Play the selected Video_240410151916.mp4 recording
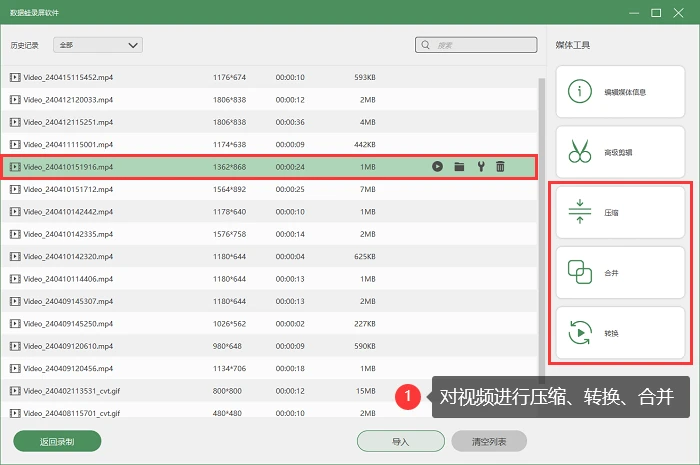 [437, 167]
